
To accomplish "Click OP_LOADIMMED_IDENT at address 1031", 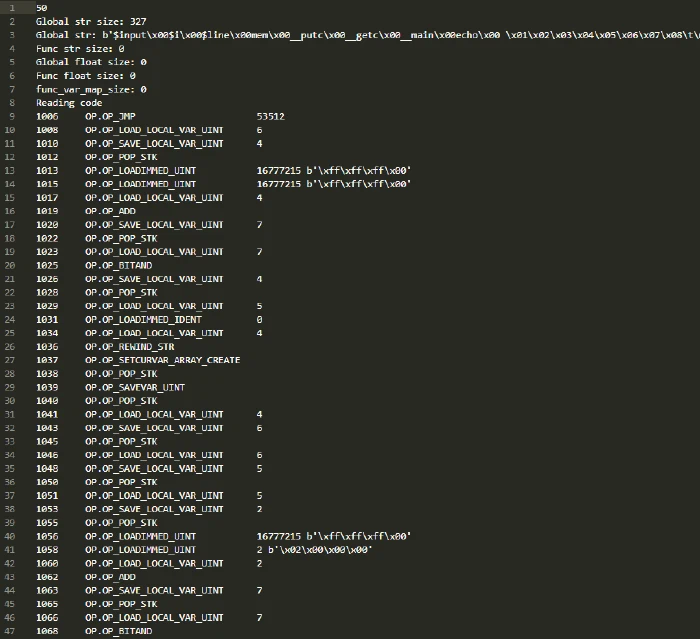I will (x=143, y=320).
